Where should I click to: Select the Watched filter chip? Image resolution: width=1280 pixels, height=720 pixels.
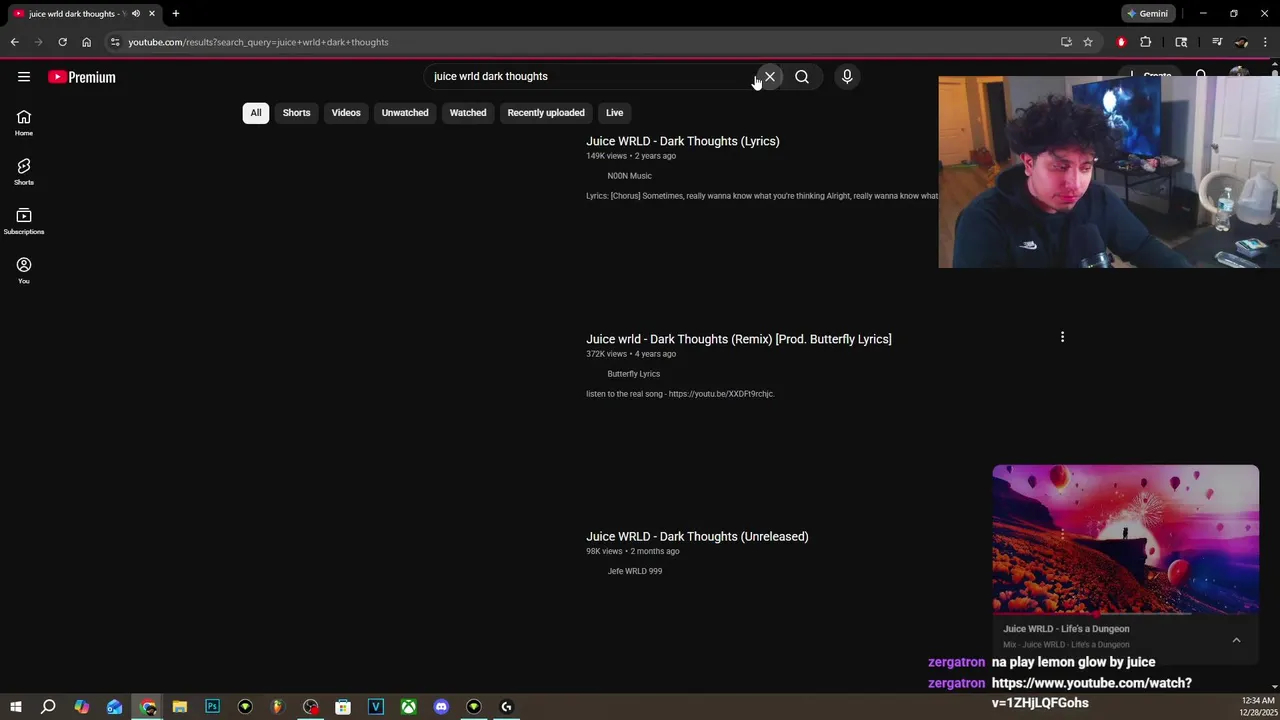tap(468, 113)
